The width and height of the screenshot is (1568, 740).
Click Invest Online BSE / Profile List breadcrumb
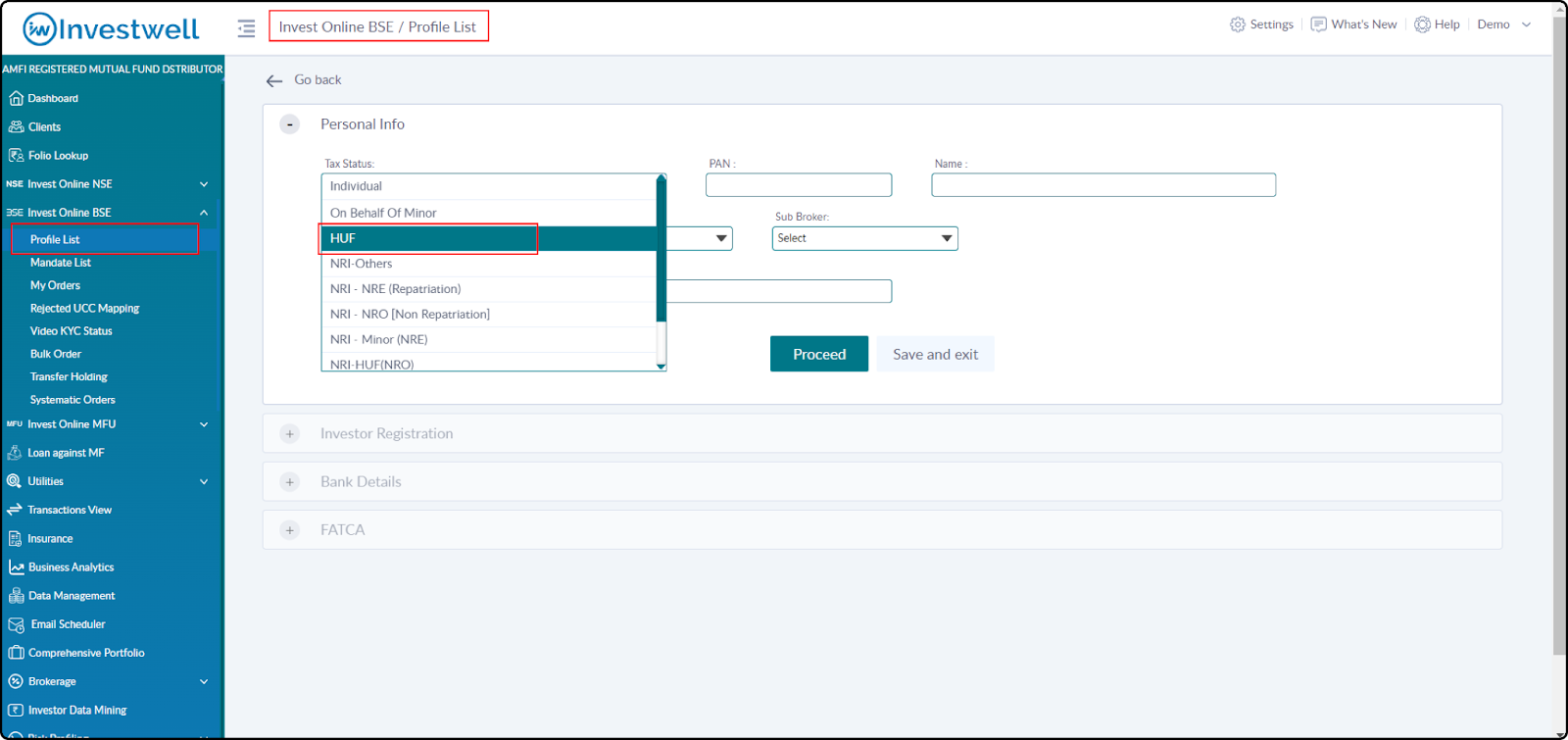point(377,26)
